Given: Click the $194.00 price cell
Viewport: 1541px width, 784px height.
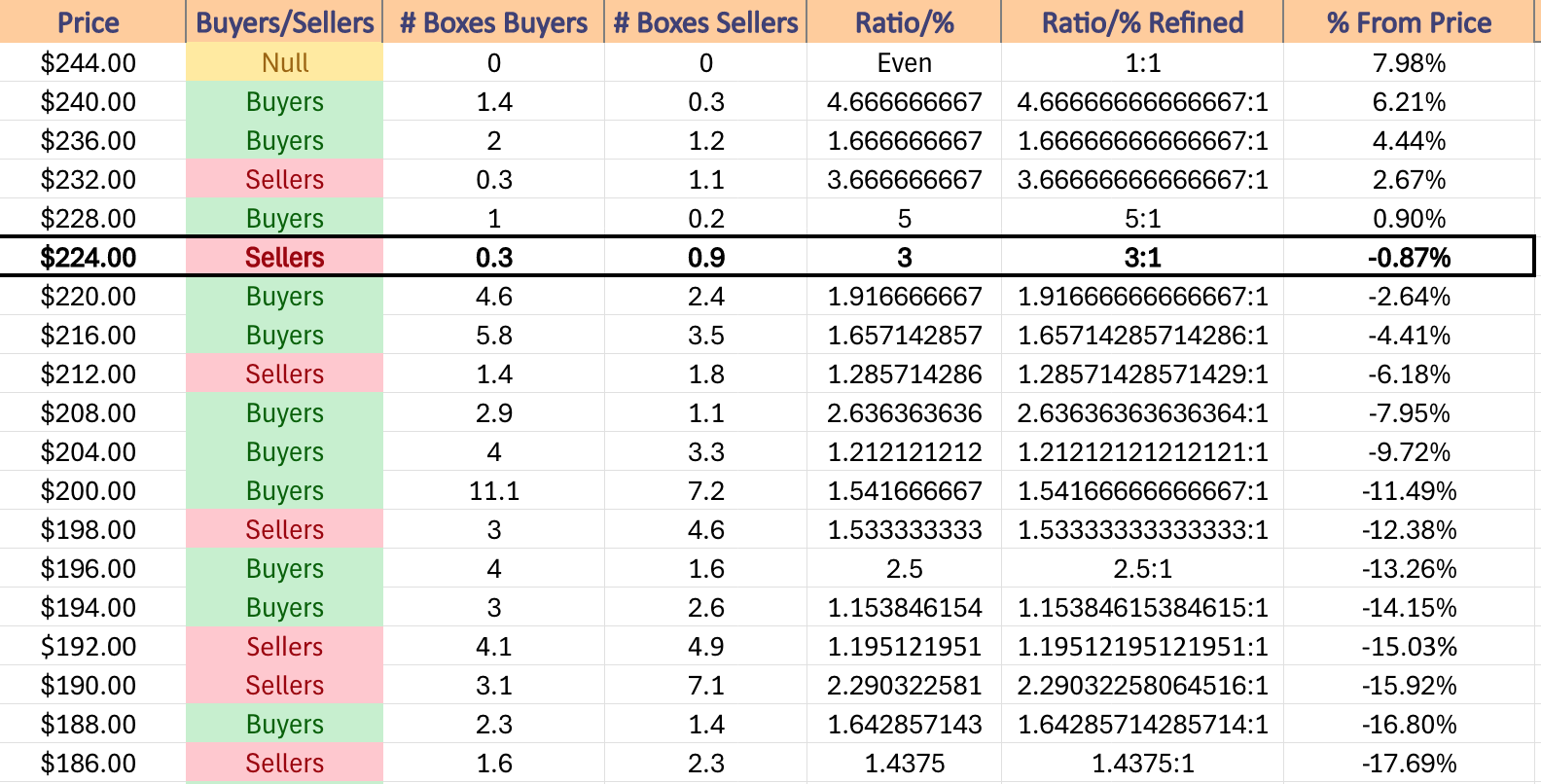Looking at the screenshot, I should coord(92,608).
